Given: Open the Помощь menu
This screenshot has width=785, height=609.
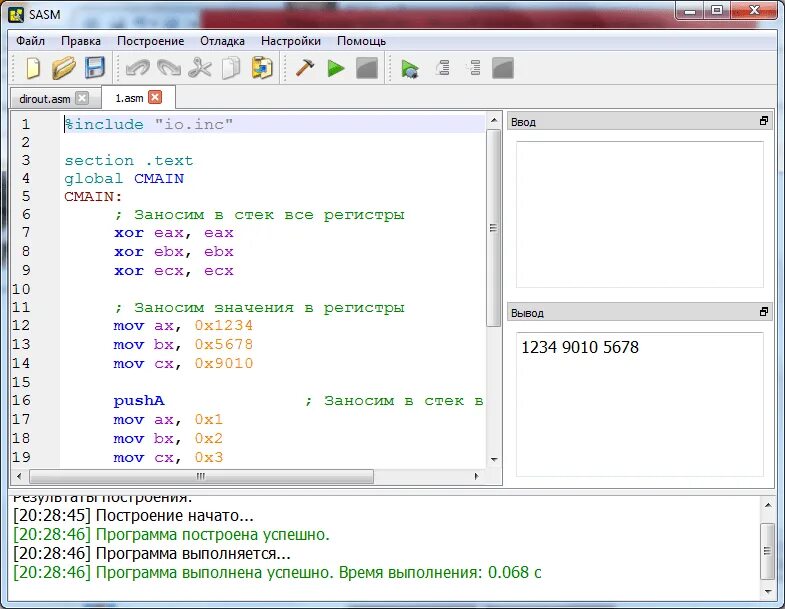Looking at the screenshot, I should 361,41.
